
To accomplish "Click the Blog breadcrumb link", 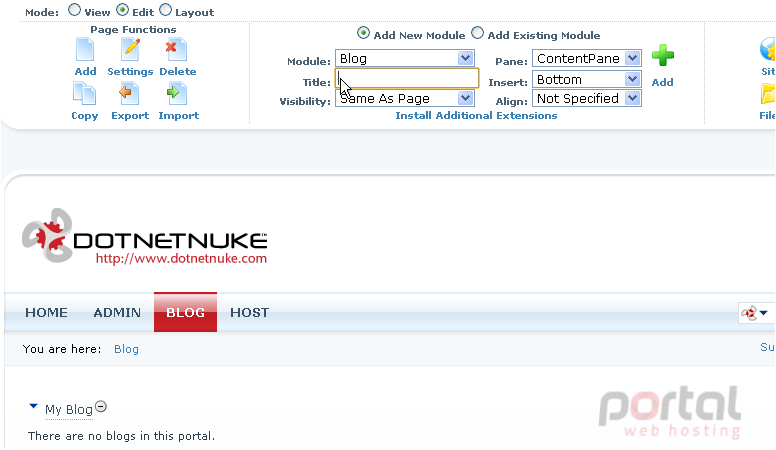I will coord(126,349).
